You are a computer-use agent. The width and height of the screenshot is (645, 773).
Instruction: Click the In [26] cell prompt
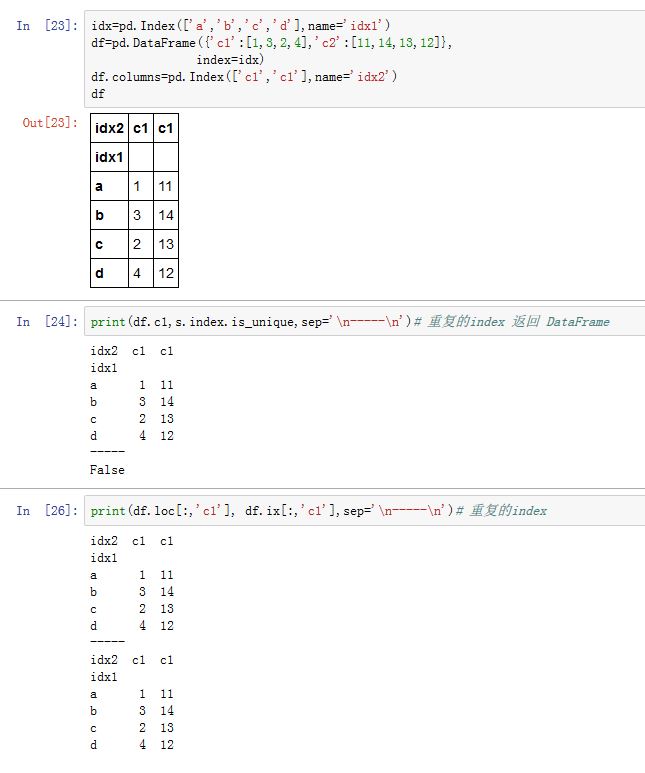coord(46,510)
